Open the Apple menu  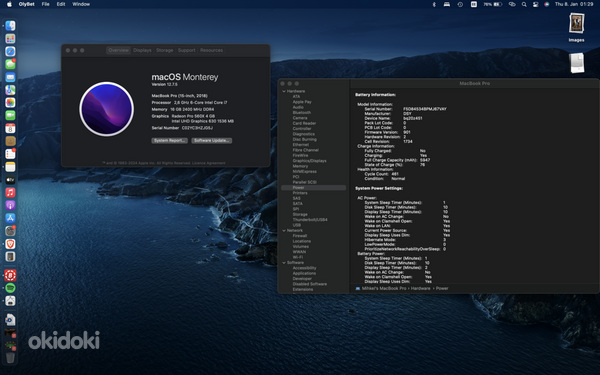(x=9, y=4)
